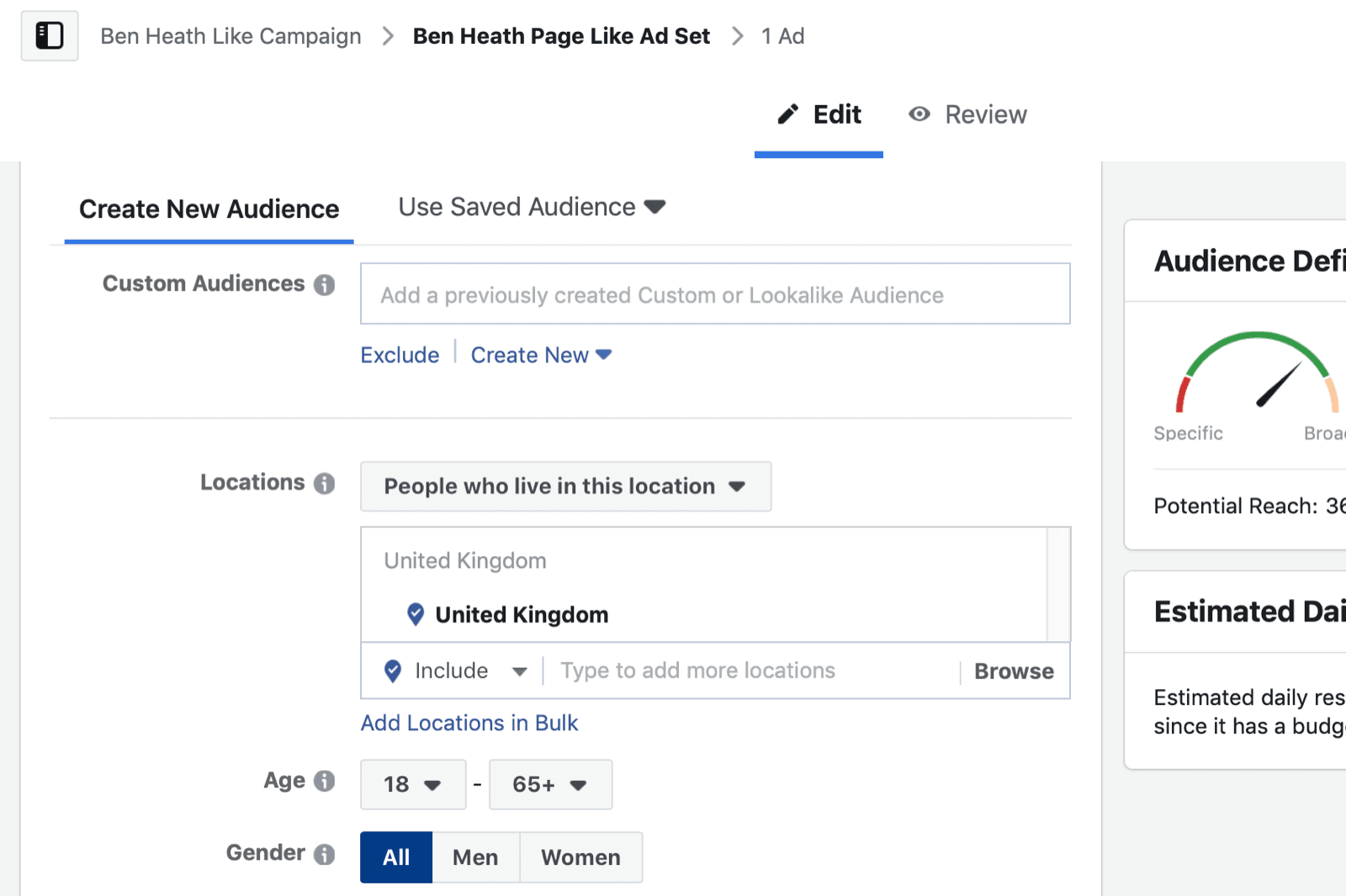
Task: Click the Custom Audiences input field
Action: (x=715, y=294)
